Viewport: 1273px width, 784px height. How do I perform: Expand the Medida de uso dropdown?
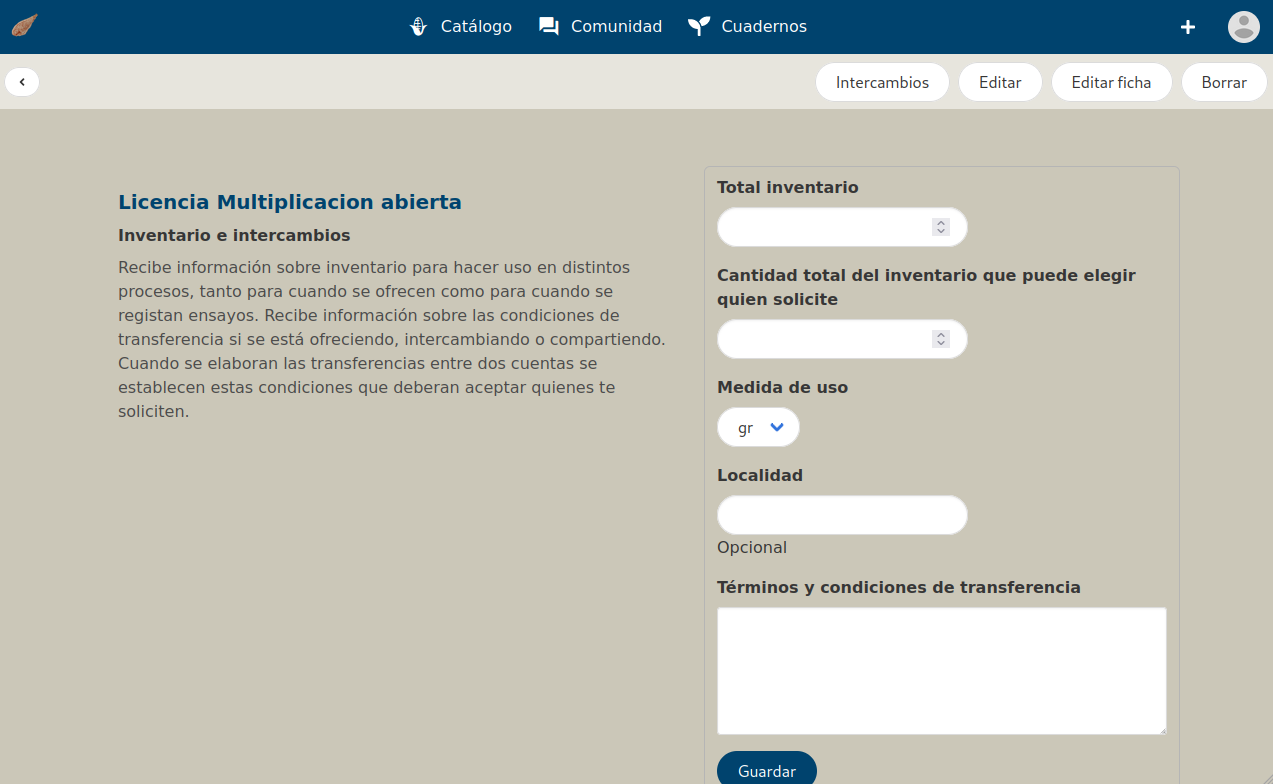point(758,428)
